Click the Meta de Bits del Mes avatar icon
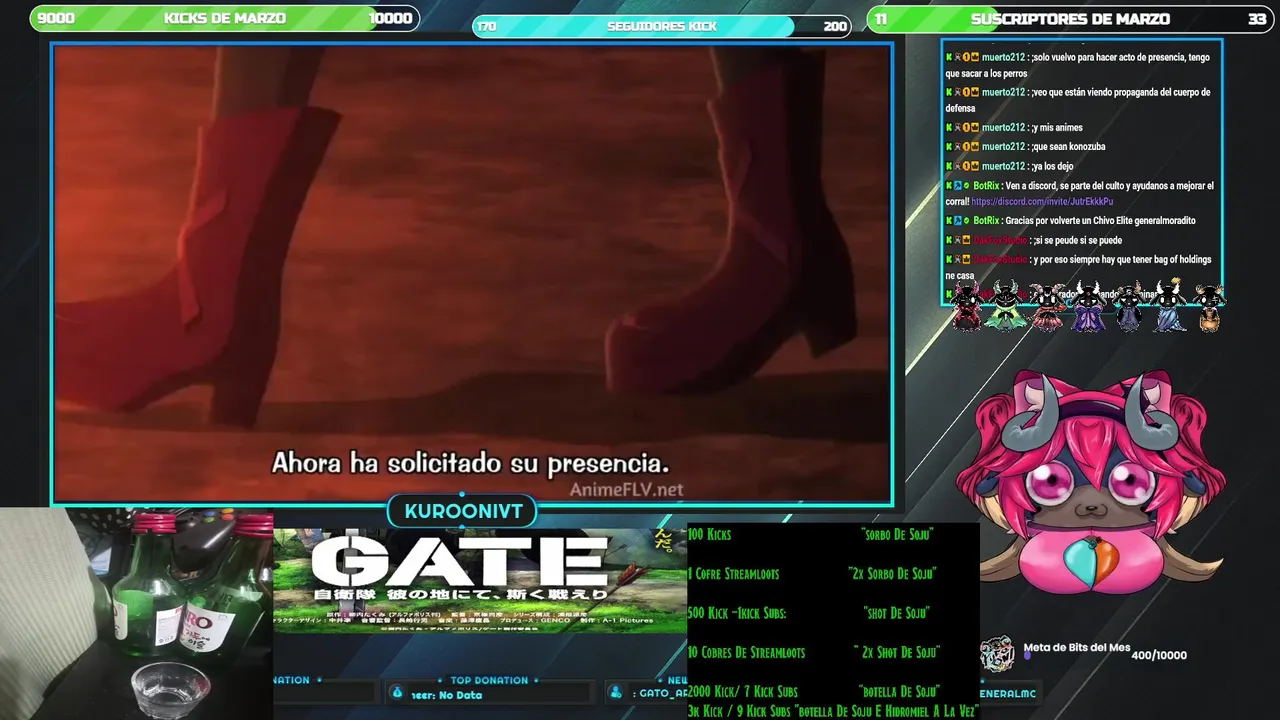The width and height of the screenshot is (1280, 720). (x=997, y=655)
